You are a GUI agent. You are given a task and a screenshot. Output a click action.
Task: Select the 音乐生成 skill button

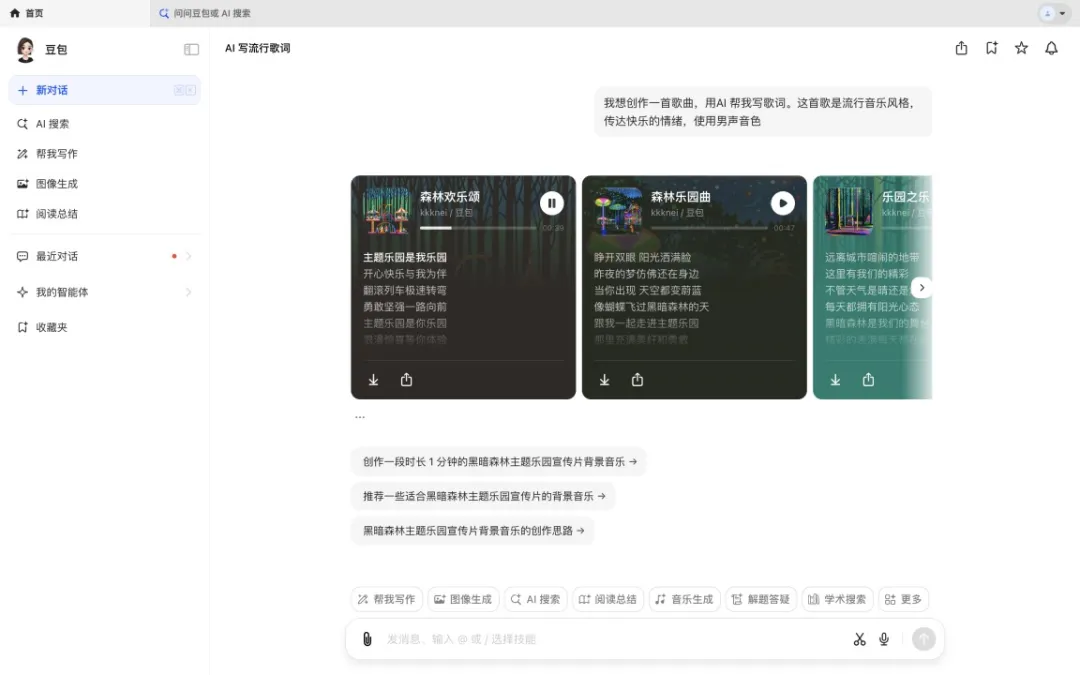(x=684, y=599)
